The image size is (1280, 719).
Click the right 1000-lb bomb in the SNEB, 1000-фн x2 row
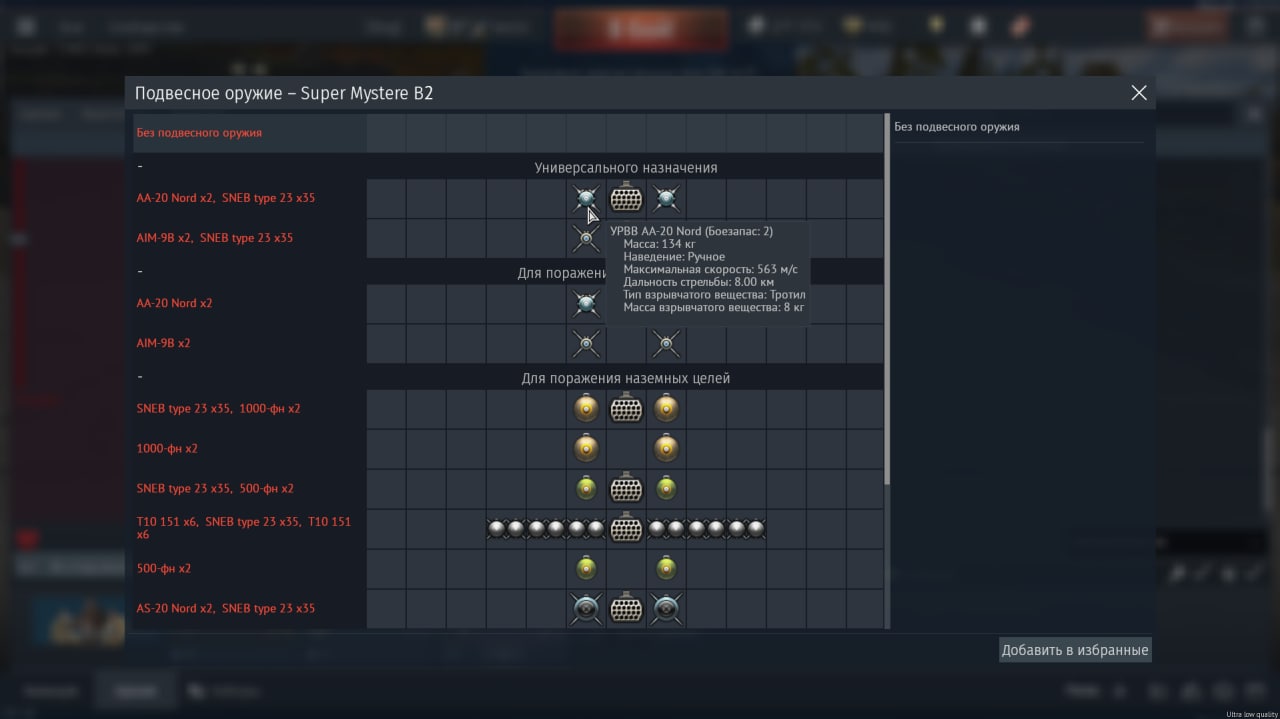(x=666, y=409)
